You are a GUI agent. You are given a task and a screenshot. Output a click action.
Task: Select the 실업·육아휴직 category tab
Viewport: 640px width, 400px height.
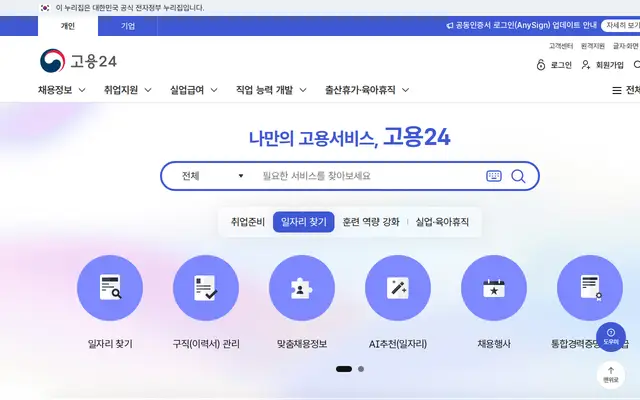click(442, 222)
